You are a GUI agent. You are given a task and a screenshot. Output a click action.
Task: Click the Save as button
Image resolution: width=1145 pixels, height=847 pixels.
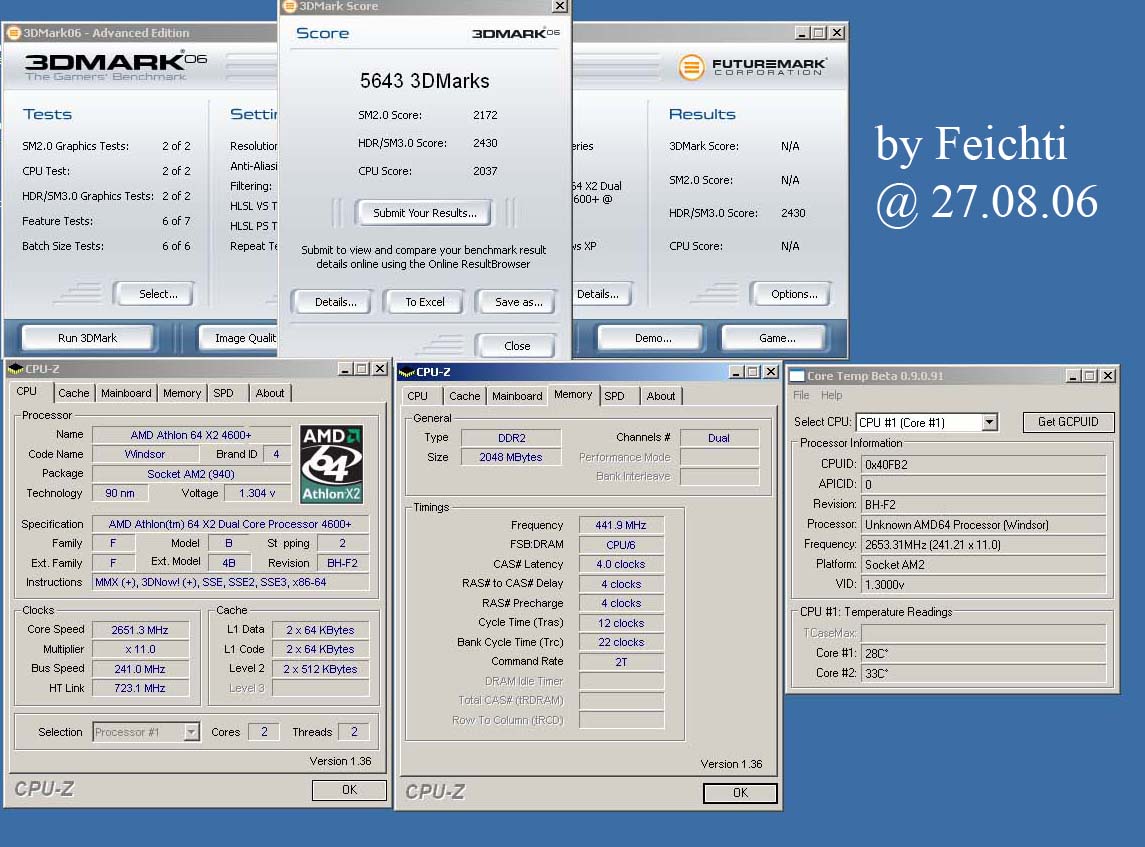click(x=518, y=302)
